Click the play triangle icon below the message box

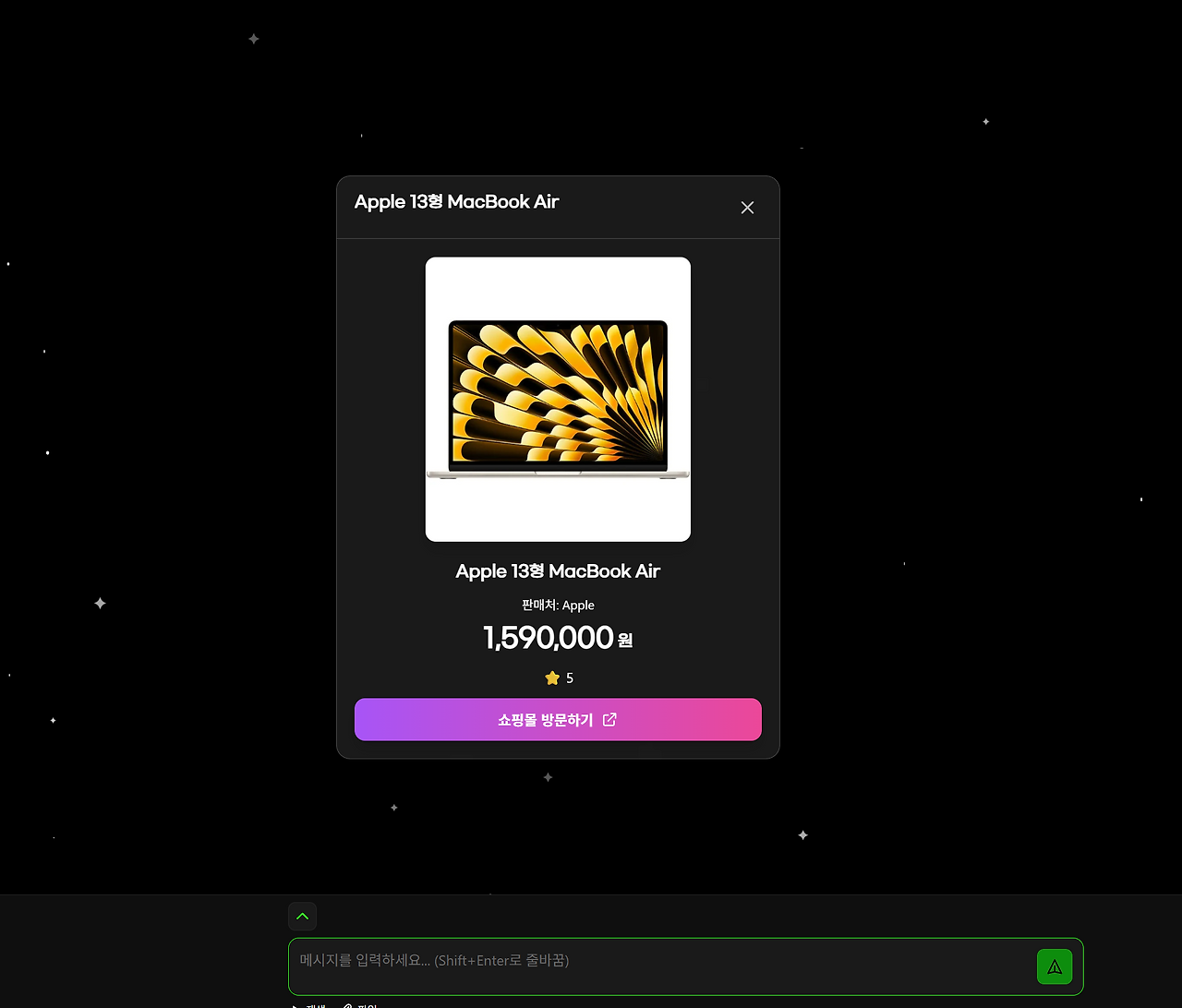click(x=295, y=1005)
